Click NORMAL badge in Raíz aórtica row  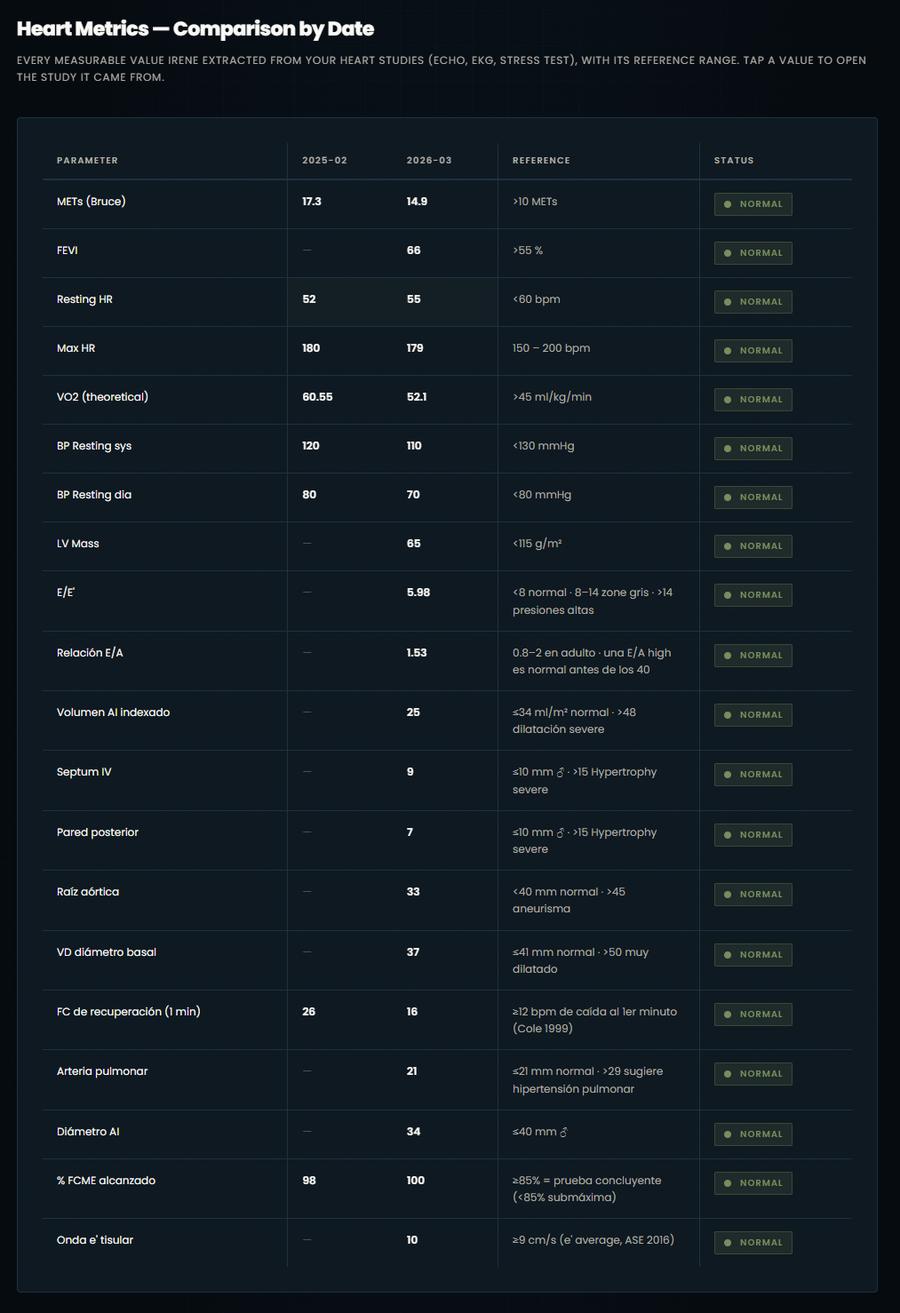coord(753,895)
